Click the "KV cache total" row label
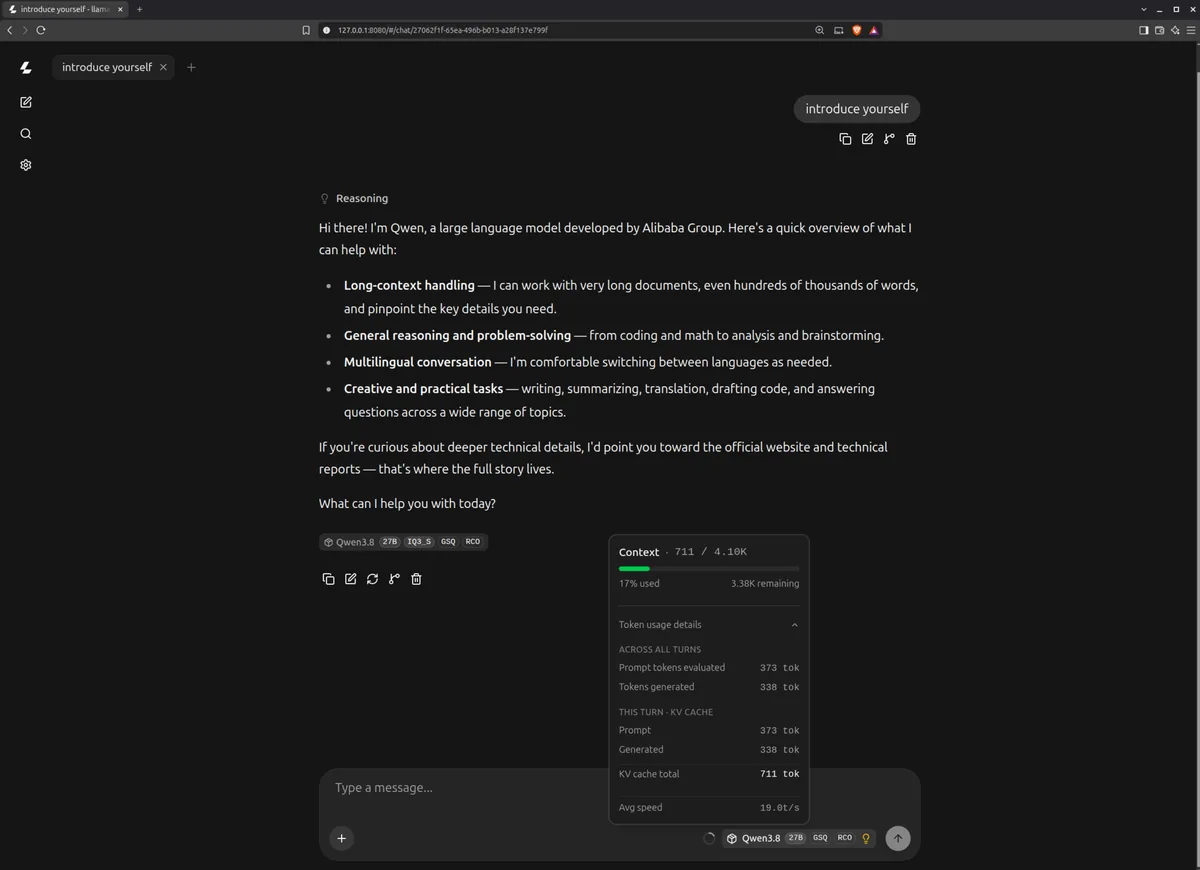 point(649,774)
